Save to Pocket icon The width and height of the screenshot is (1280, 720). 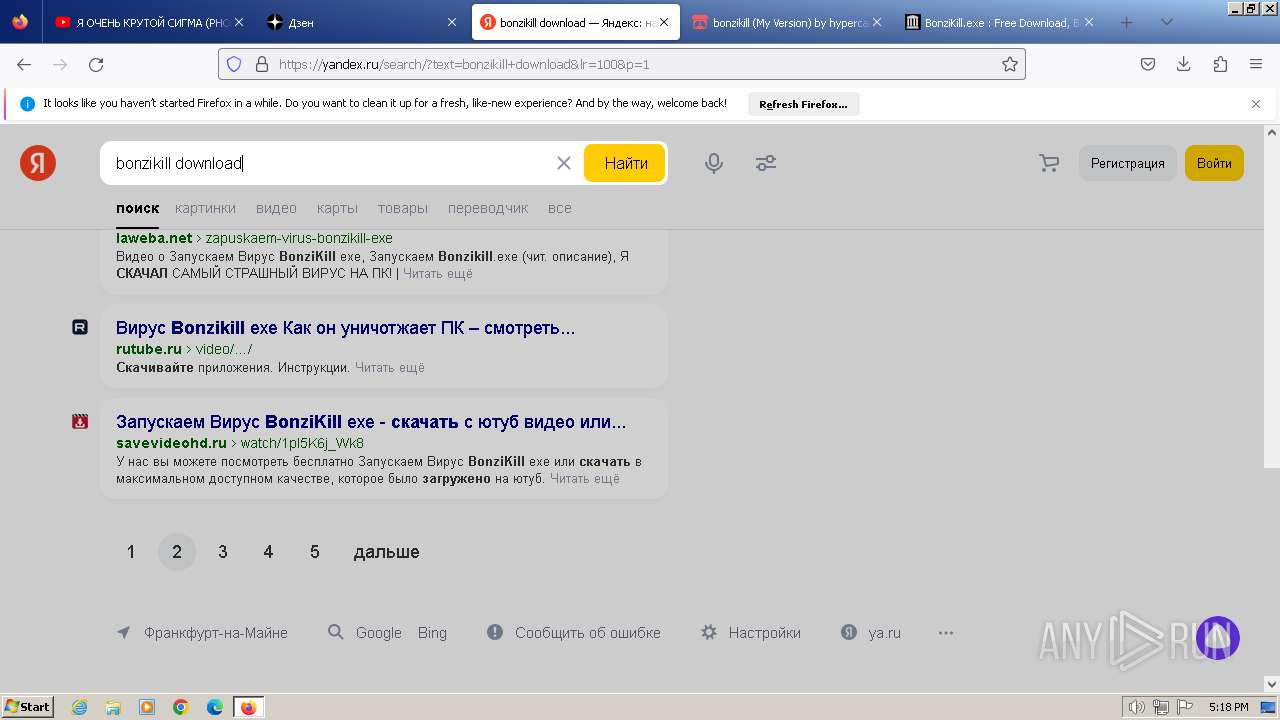(x=1148, y=64)
